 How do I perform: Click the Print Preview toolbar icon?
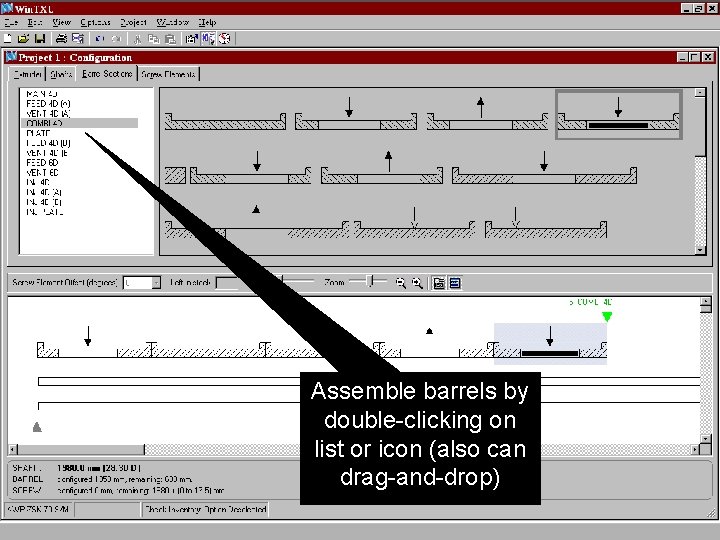[x=78, y=39]
